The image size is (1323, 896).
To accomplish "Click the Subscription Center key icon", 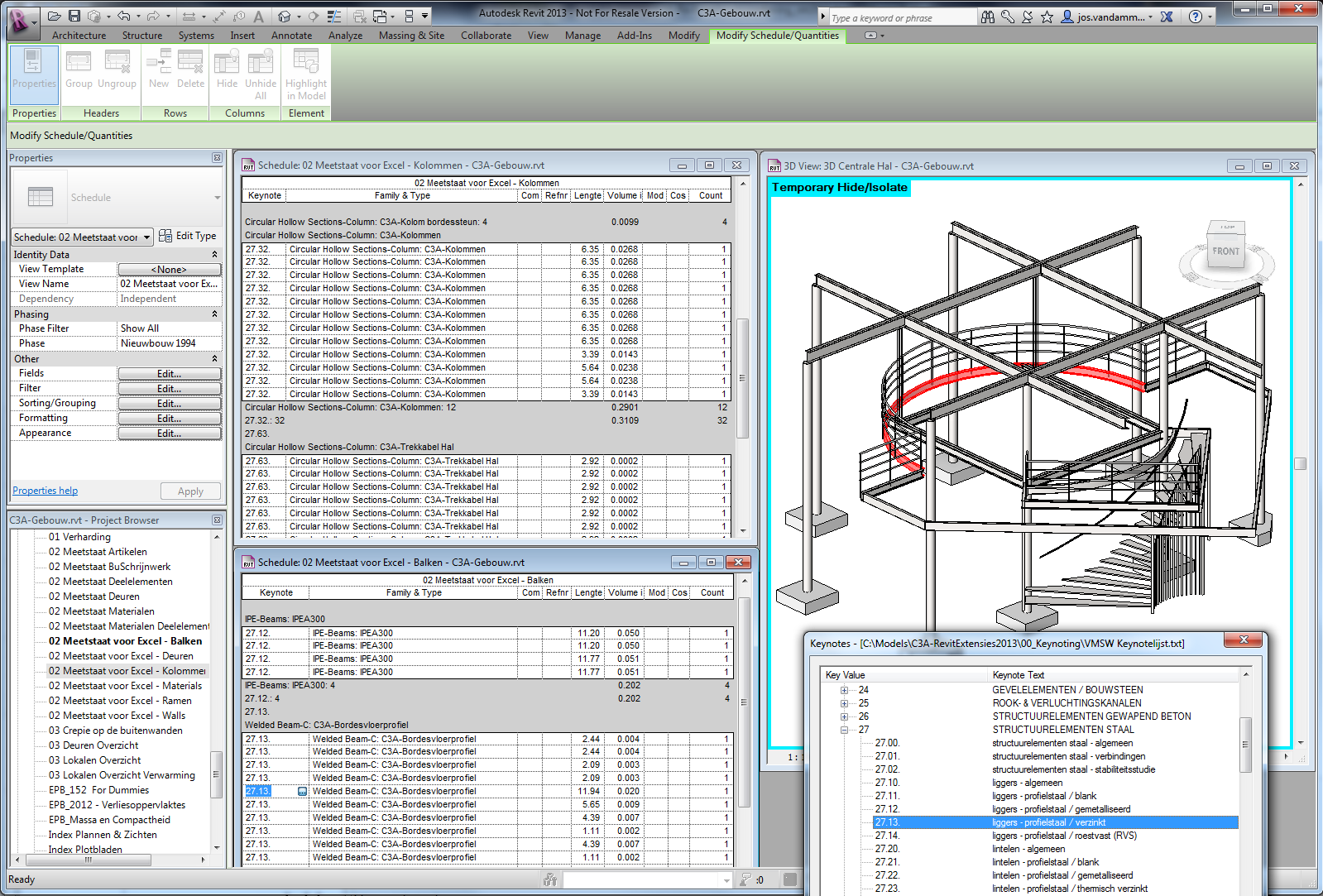I will click(1007, 17).
